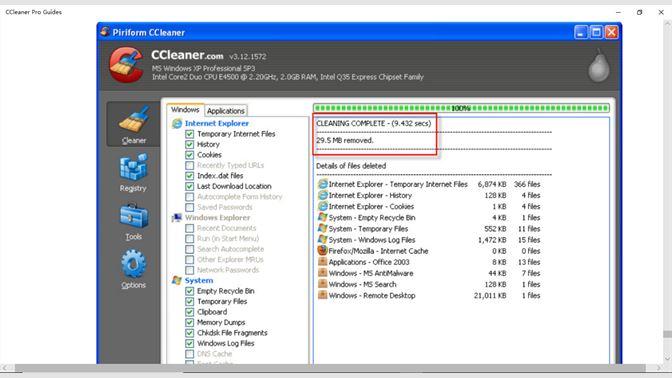Click Windows Explorer category icon
672x378 pixels.
click(177, 218)
